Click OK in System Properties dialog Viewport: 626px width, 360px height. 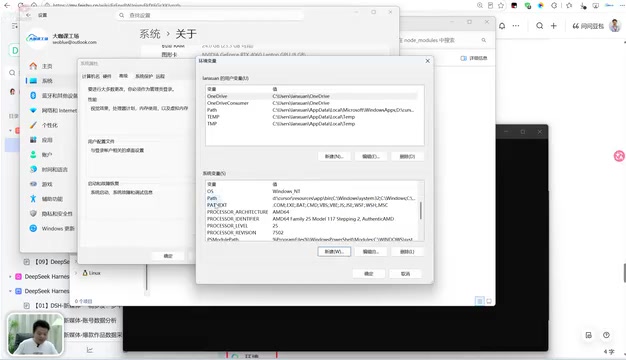point(168,256)
